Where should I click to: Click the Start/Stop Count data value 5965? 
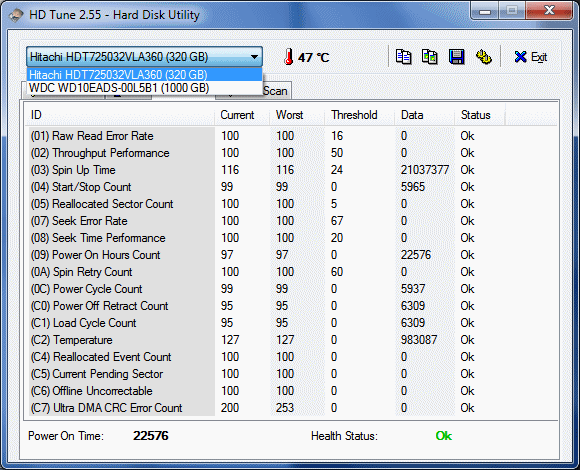coord(413,187)
